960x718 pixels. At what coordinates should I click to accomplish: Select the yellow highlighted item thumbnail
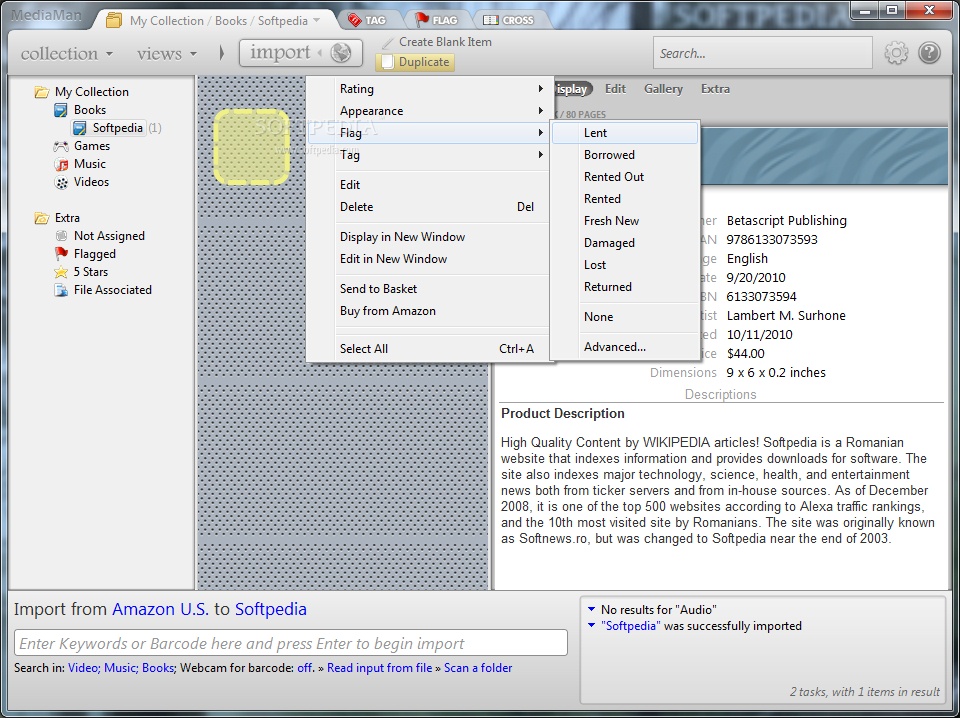pyautogui.click(x=251, y=147)
